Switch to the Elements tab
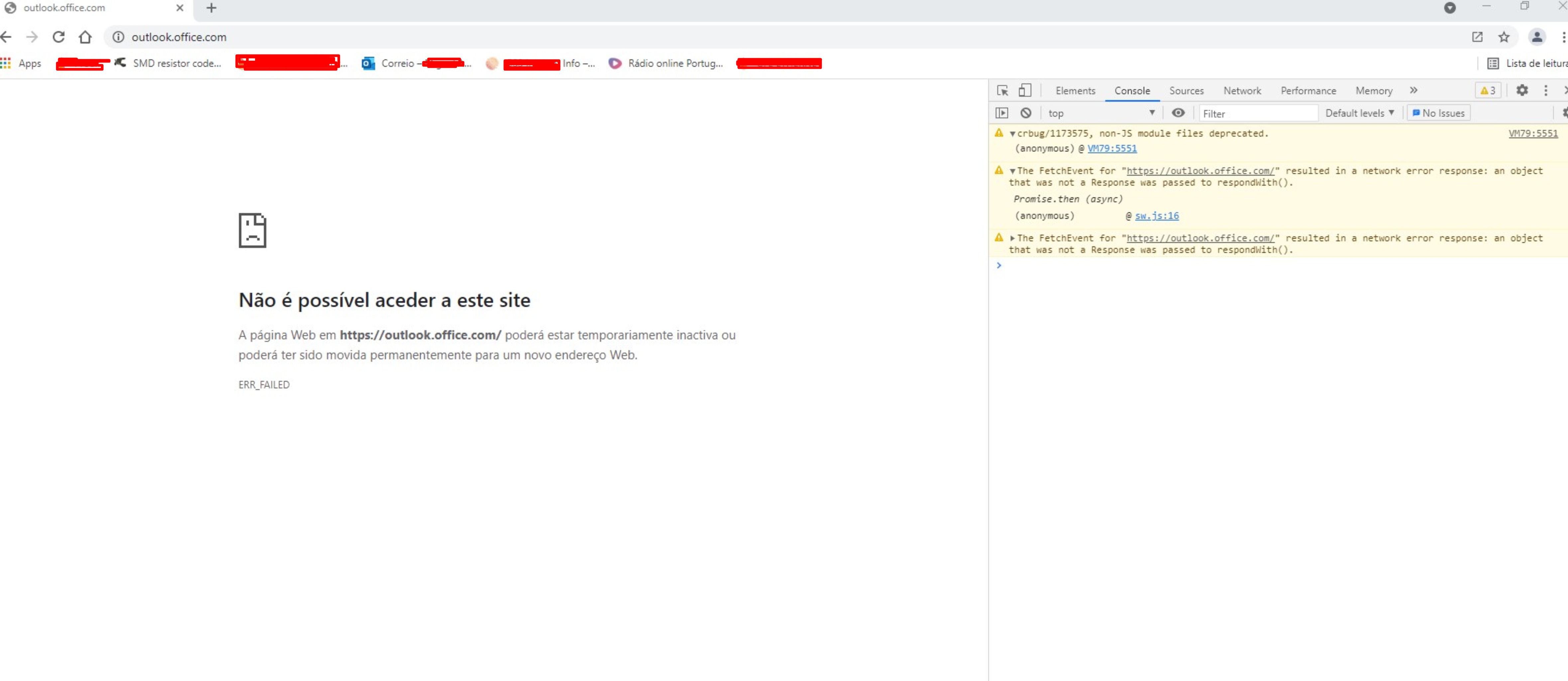Viewport: 1568px width, 681px height. tap(1075, 91)
